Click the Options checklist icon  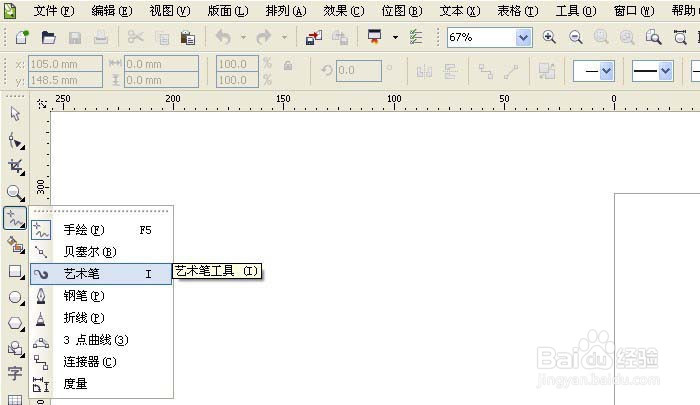pos(416,37)
